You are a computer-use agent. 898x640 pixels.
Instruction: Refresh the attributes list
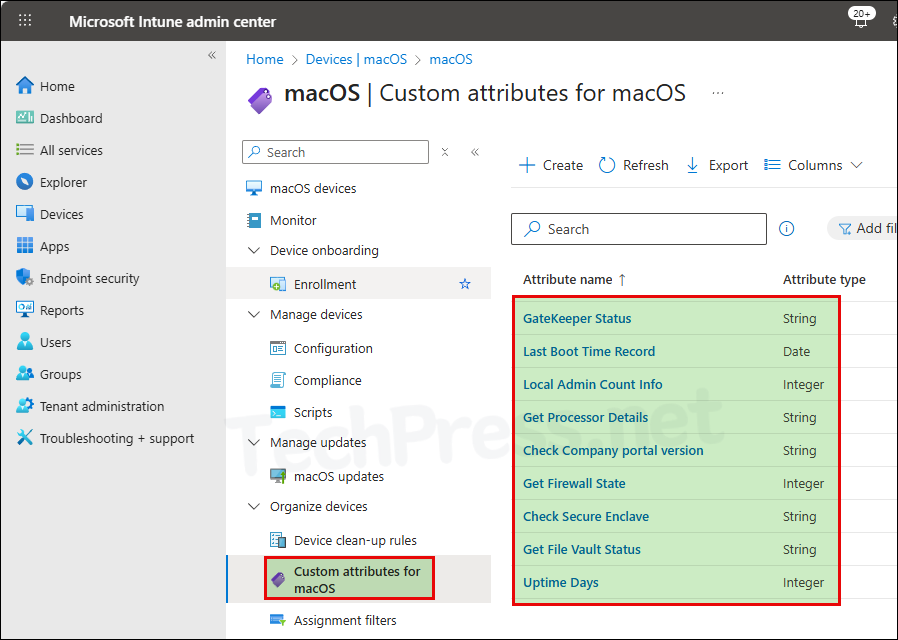634,165
